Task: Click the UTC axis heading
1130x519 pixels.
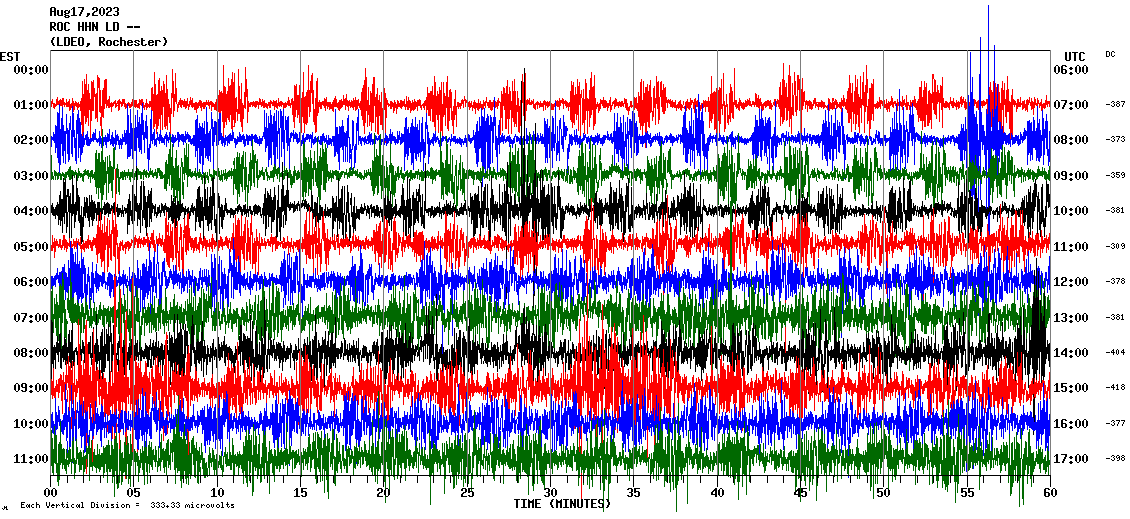Action: pyautogui.click(x=1074, y=56)
